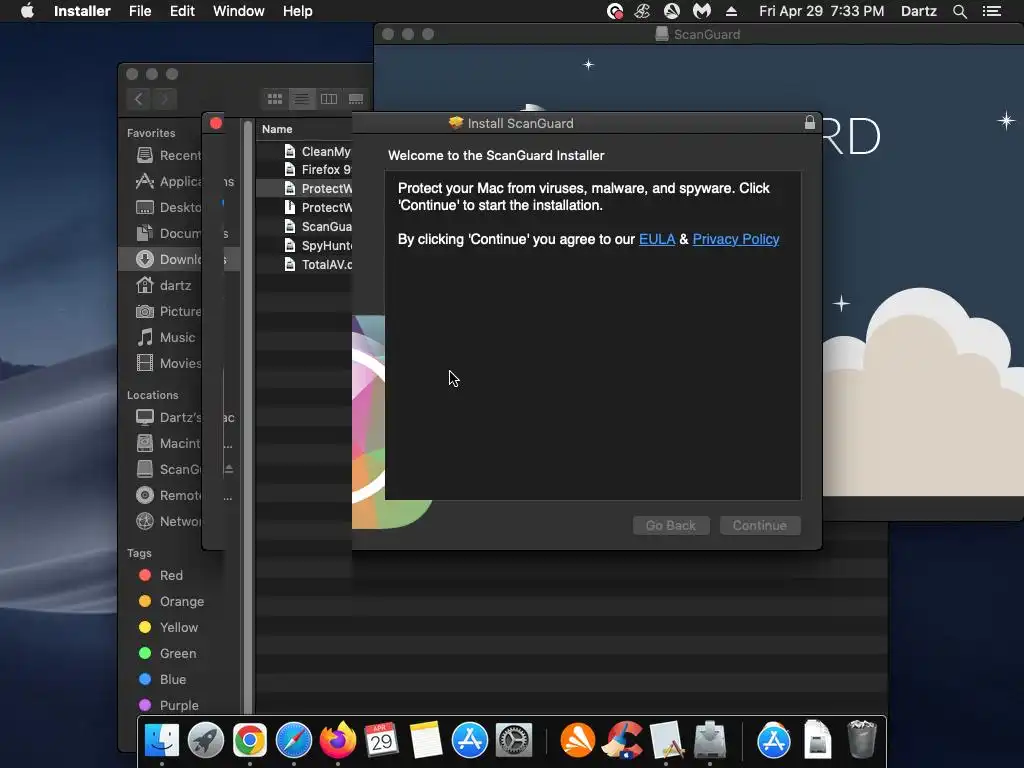
Task: Open the File menu
Action: (140, 11)
